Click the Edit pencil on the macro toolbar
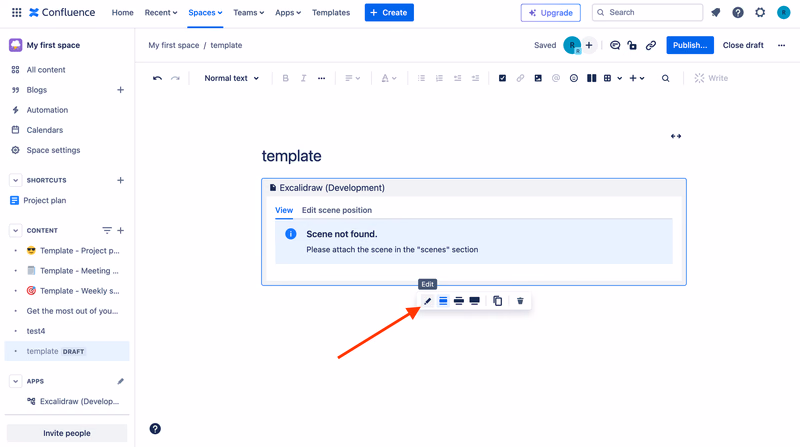 click(428, 301)
